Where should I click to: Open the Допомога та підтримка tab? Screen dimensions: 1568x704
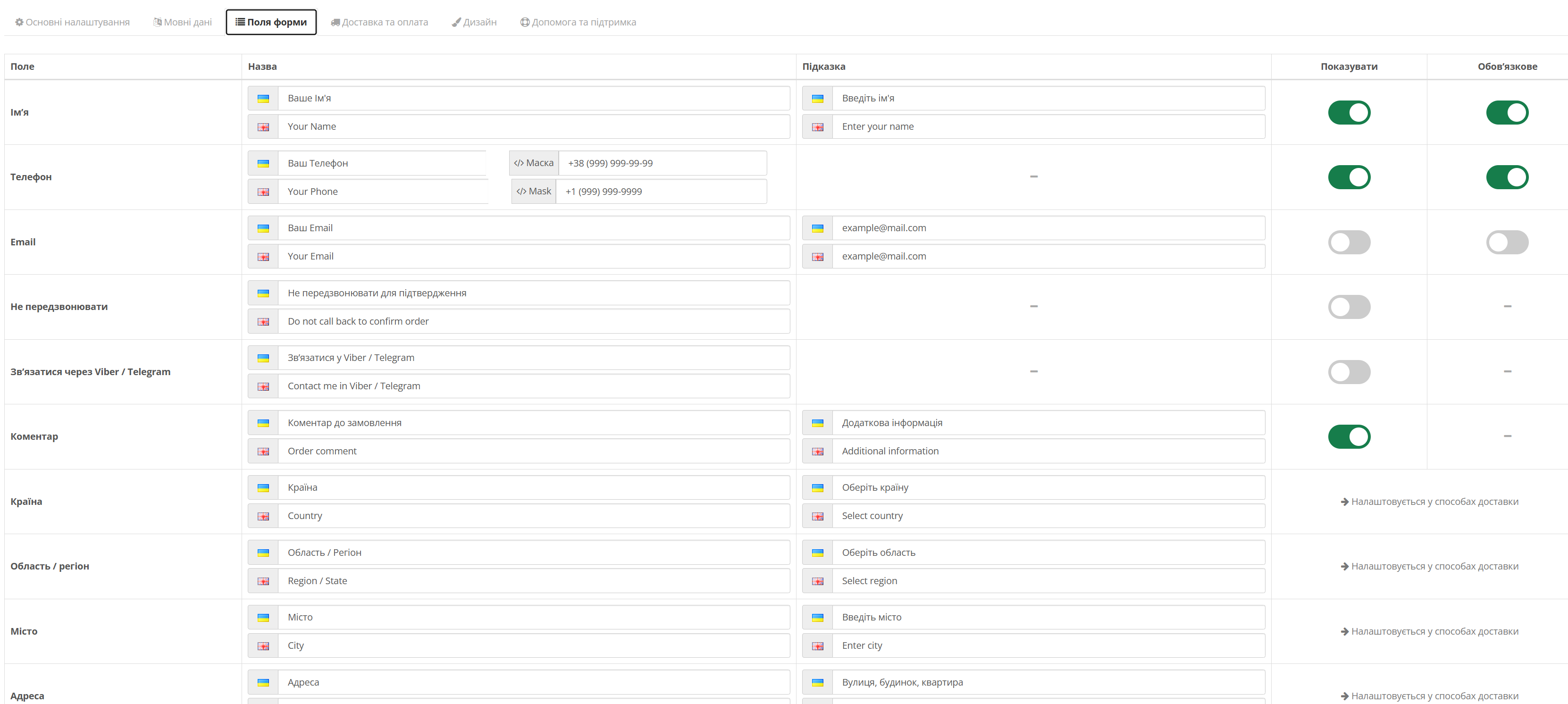[x=578, y=22]
